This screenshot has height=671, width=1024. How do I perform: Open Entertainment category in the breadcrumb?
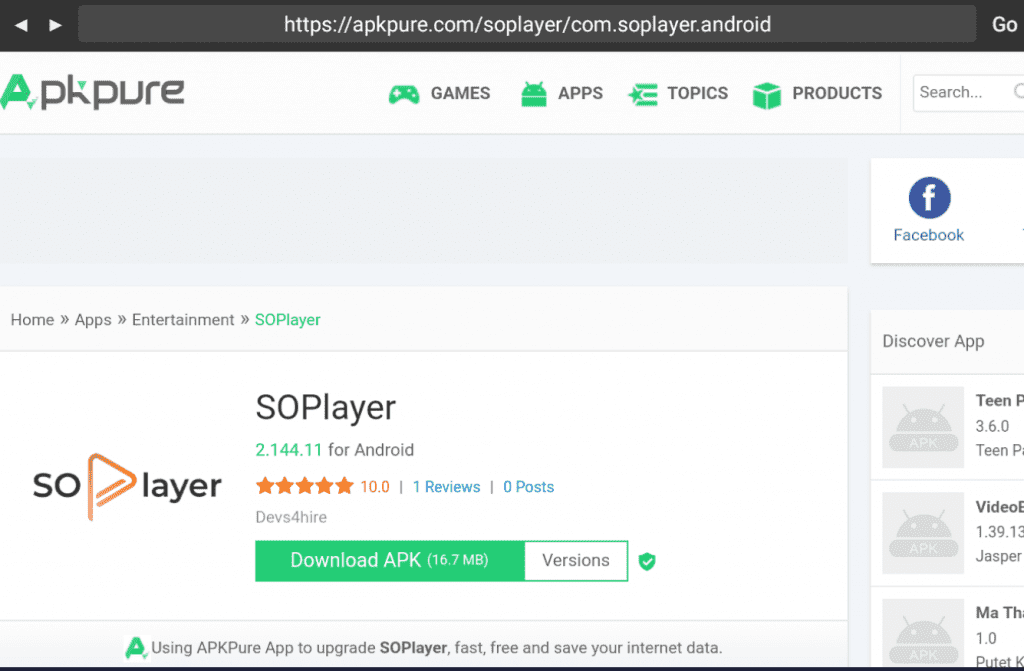point(183,319)
